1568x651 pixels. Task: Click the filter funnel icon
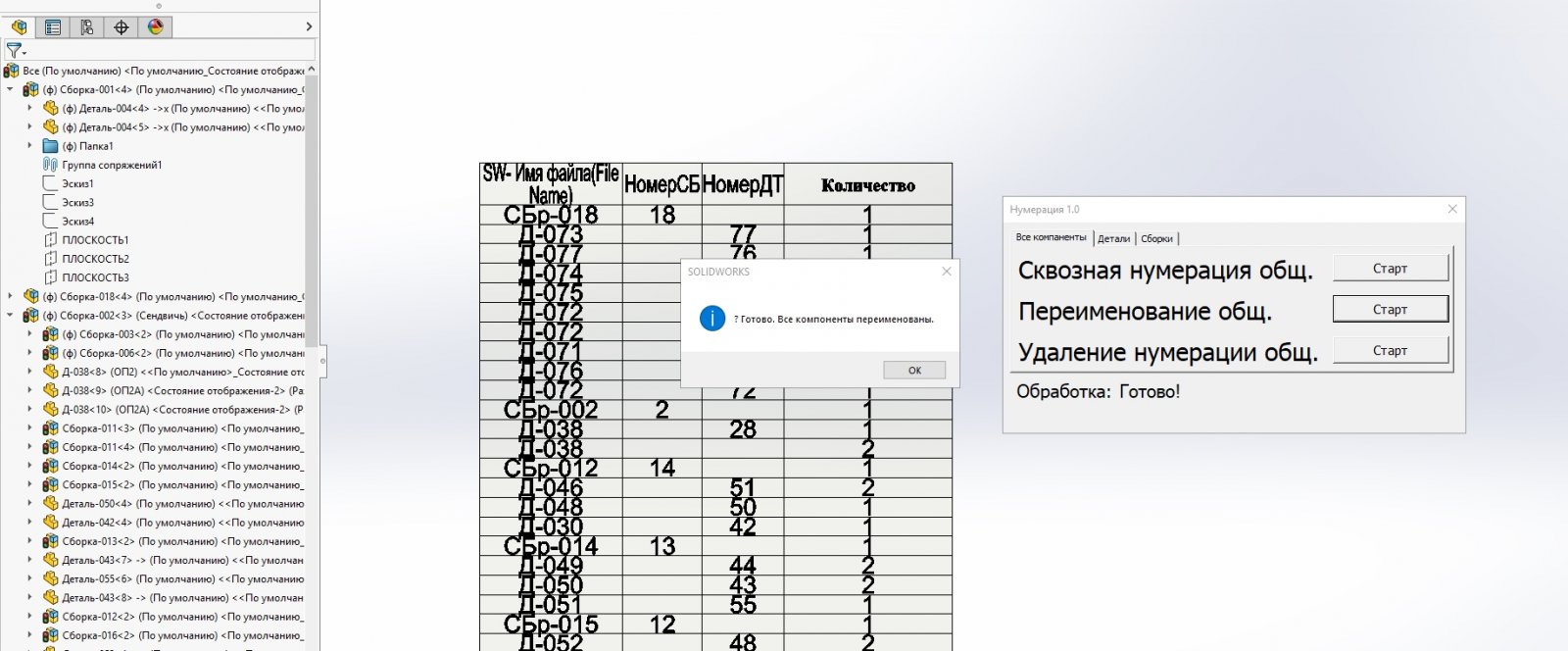click(x=14, y=50)
